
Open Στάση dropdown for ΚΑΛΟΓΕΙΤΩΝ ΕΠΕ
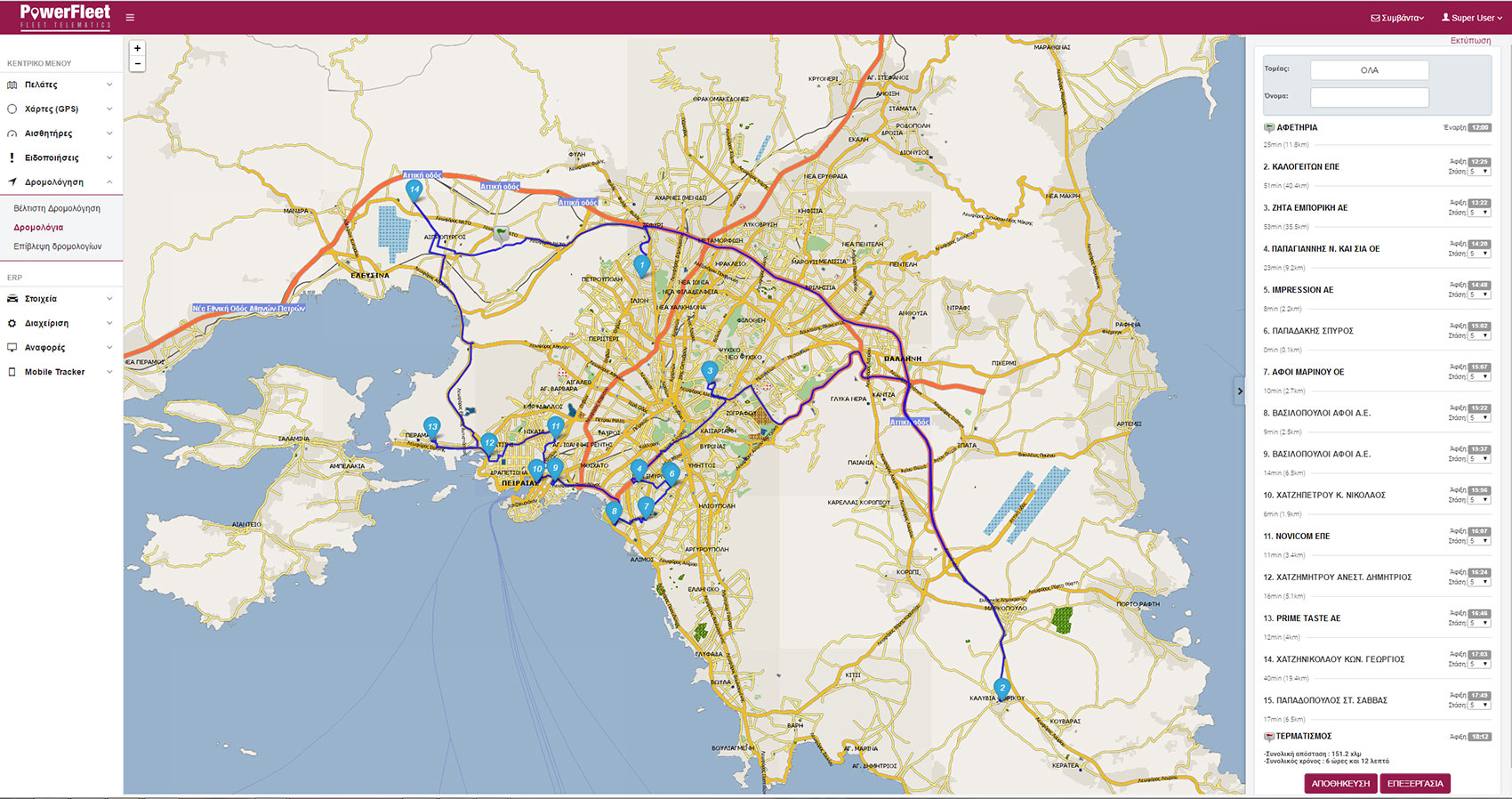1479,172
